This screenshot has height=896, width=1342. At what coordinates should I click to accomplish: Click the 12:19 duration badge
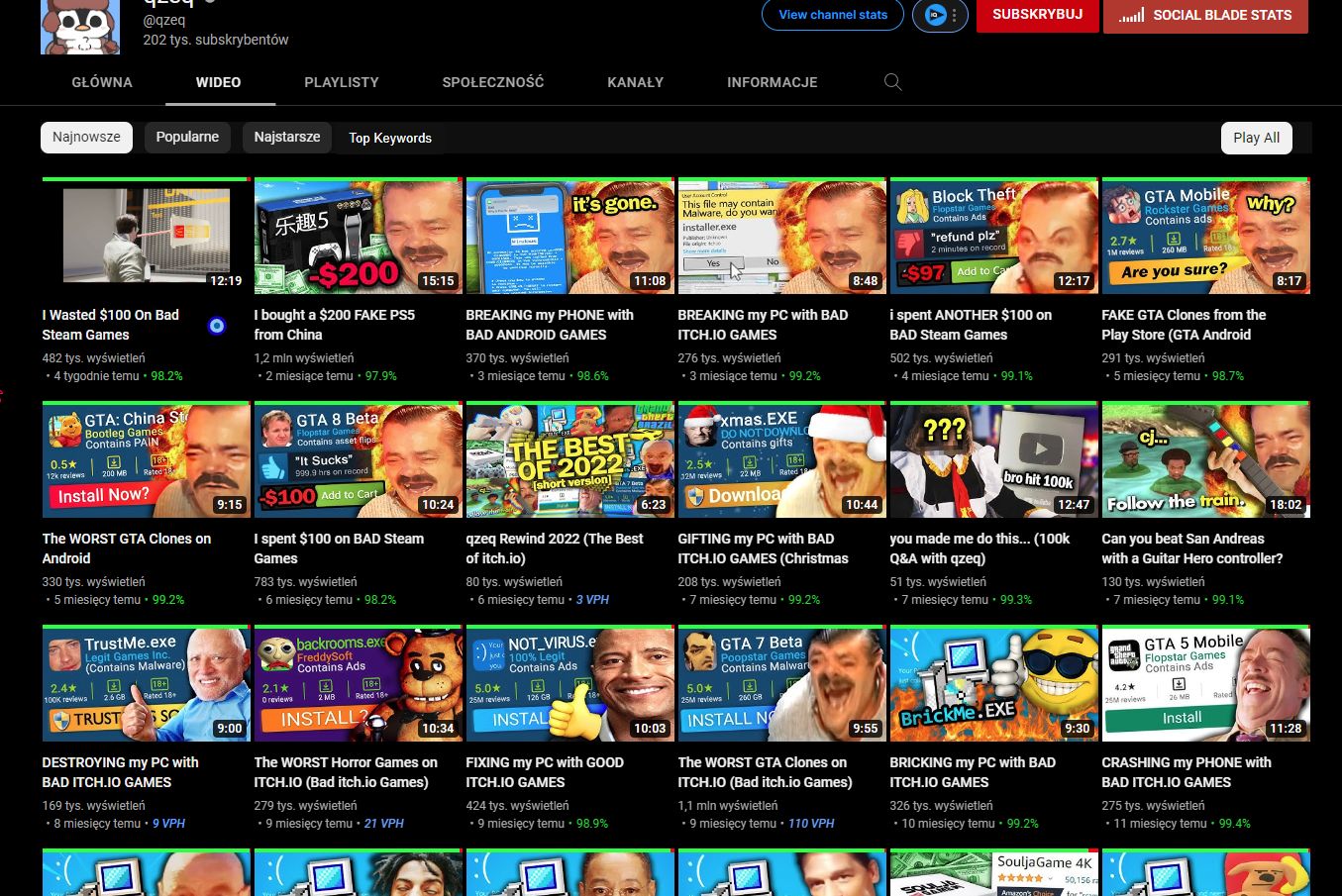point(226,281)
